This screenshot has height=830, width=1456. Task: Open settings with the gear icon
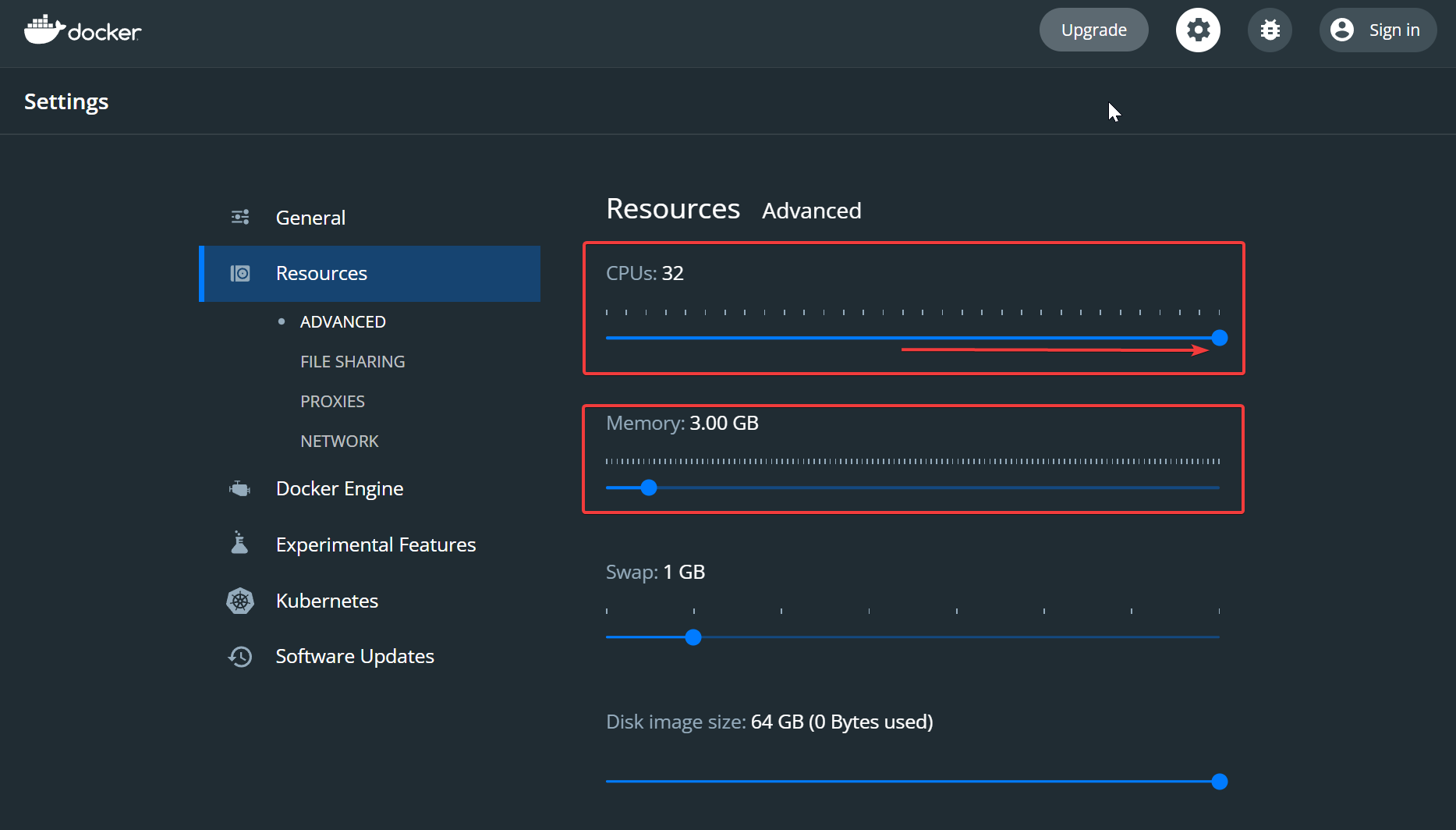coord(1198,30)
